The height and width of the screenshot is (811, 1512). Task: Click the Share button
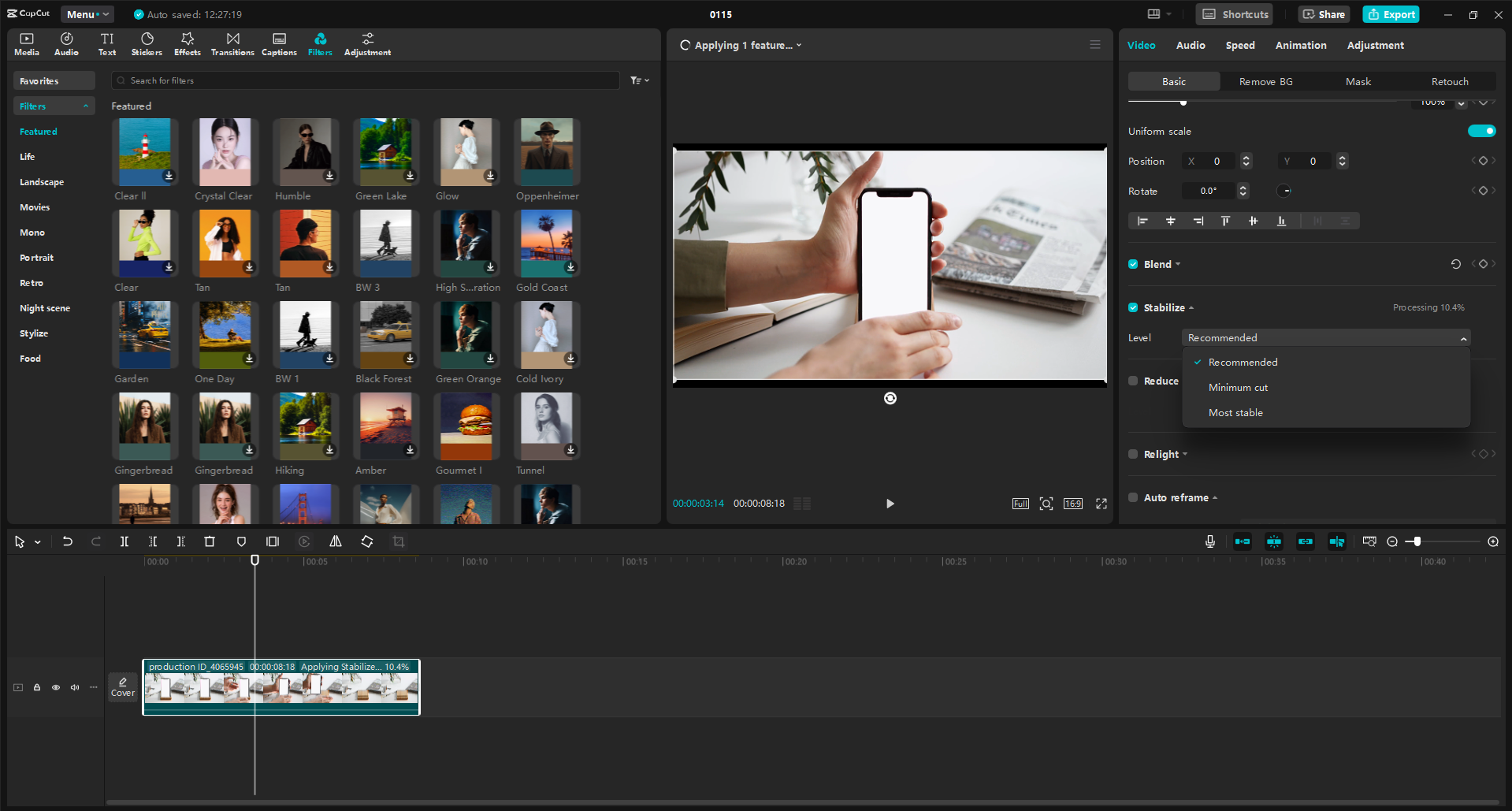coord(1324,14)
